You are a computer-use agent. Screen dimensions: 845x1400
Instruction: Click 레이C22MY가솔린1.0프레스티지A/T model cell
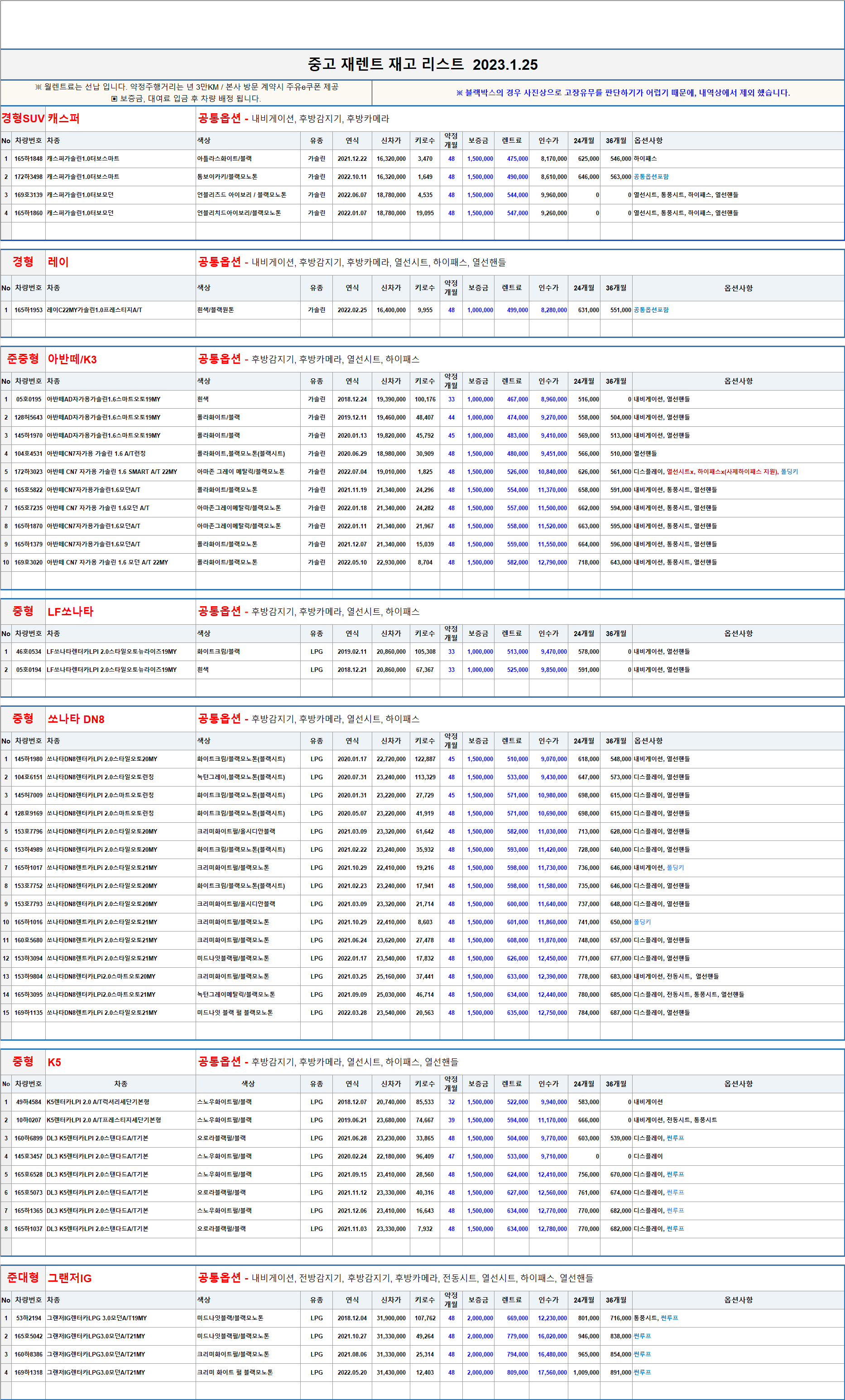94,310
